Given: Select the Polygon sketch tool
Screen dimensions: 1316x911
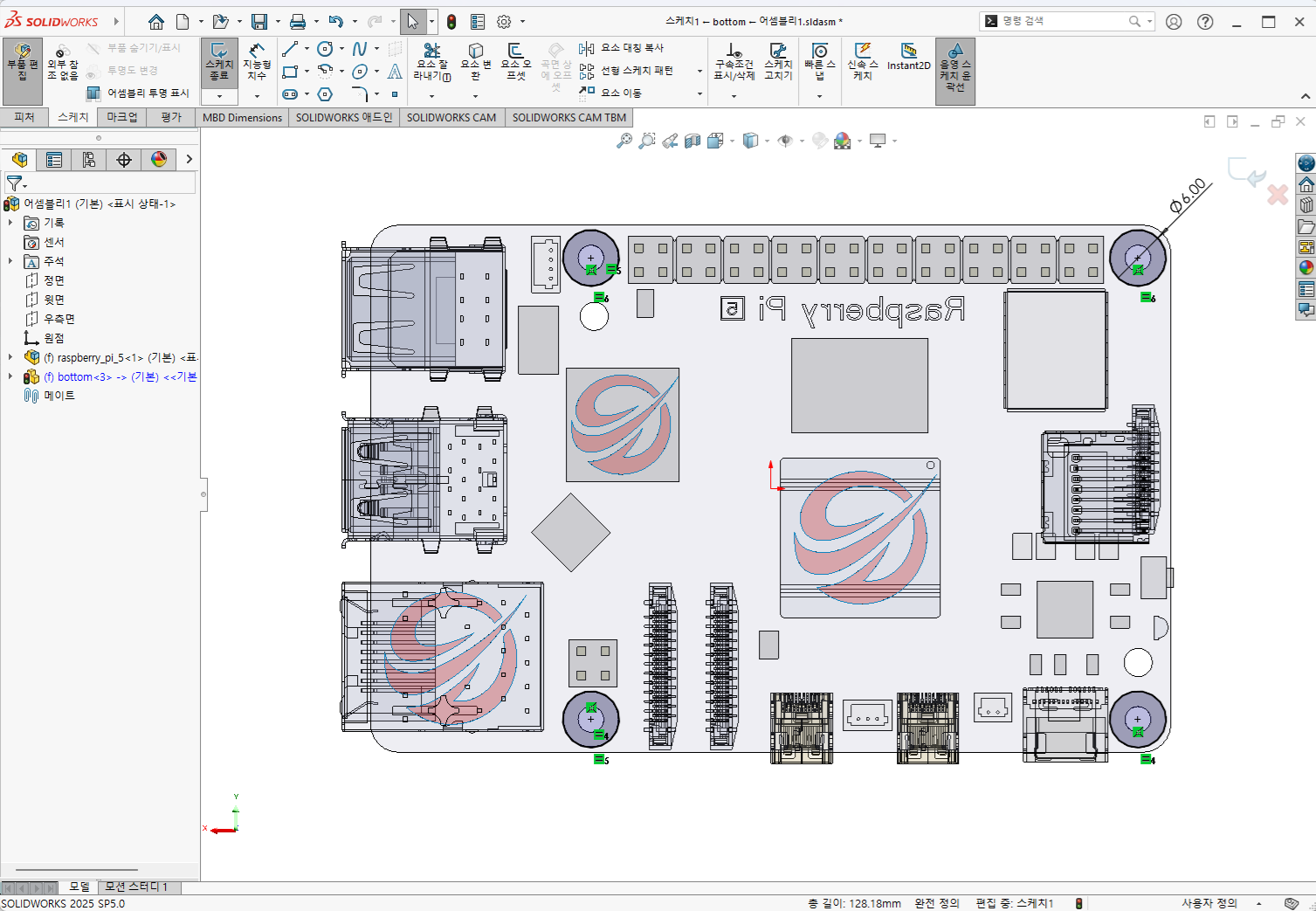Looking at the screenshot, I should click(325, 94).
